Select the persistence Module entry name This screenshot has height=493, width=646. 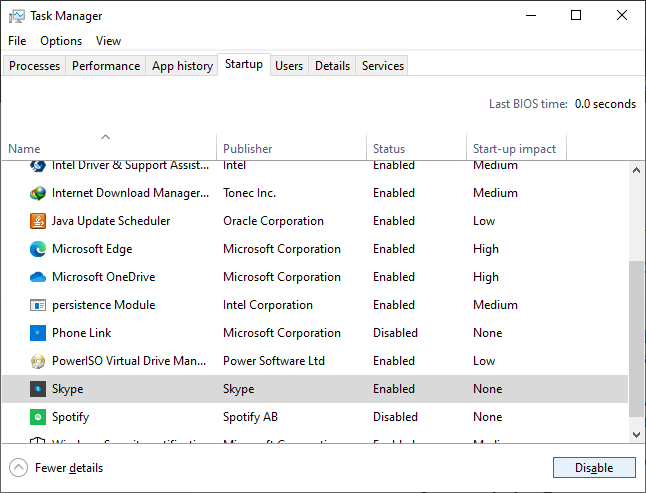click(103, 305)
